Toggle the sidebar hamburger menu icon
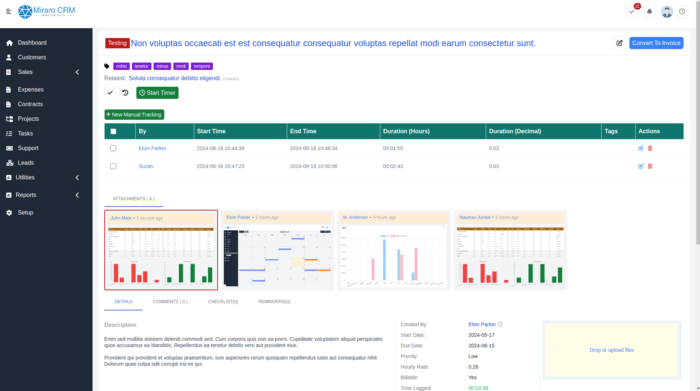 coord(8,12)
